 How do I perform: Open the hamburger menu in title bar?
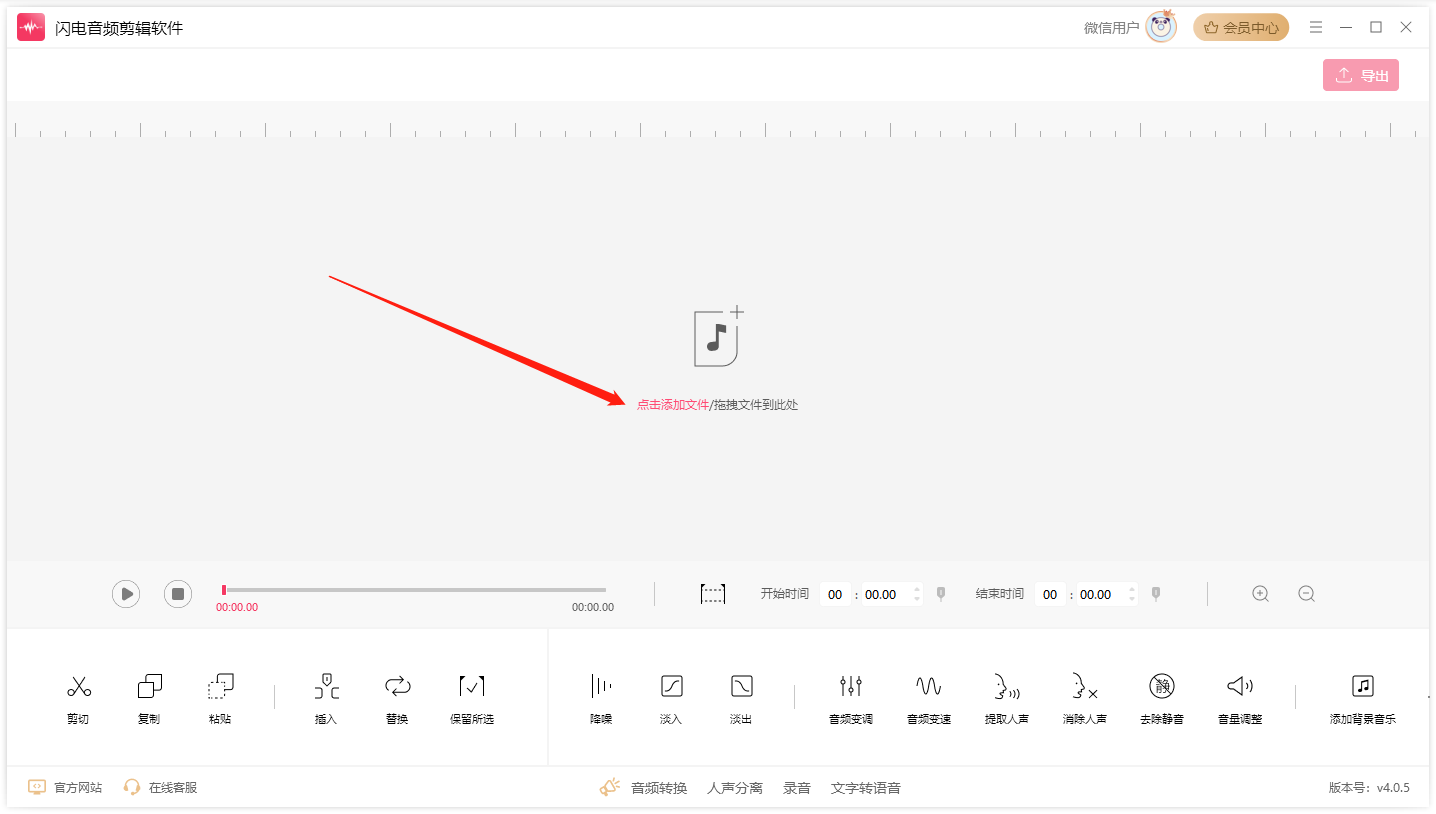tap(1316, 27)
